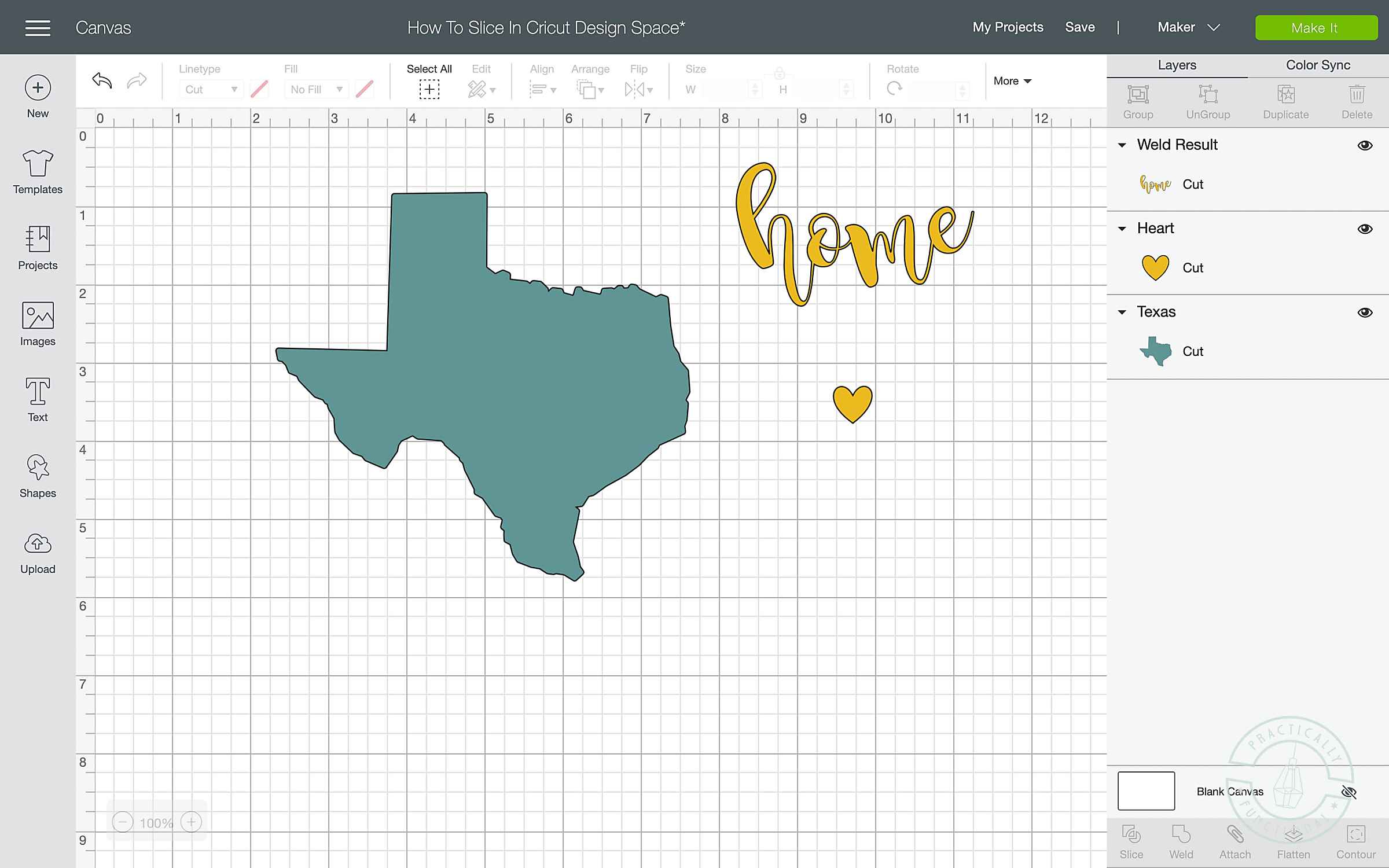Click the Select All icon

click(429, 89)
